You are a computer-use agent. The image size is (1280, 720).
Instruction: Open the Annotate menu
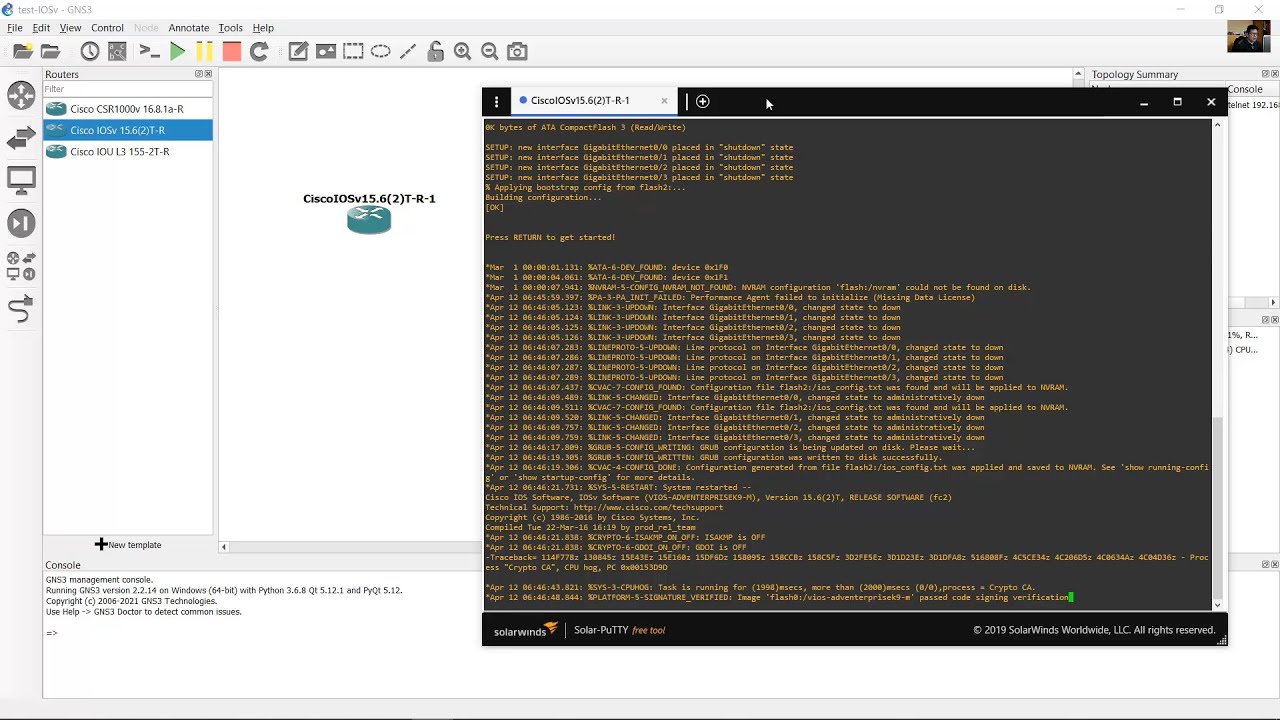tap(188, 28)
